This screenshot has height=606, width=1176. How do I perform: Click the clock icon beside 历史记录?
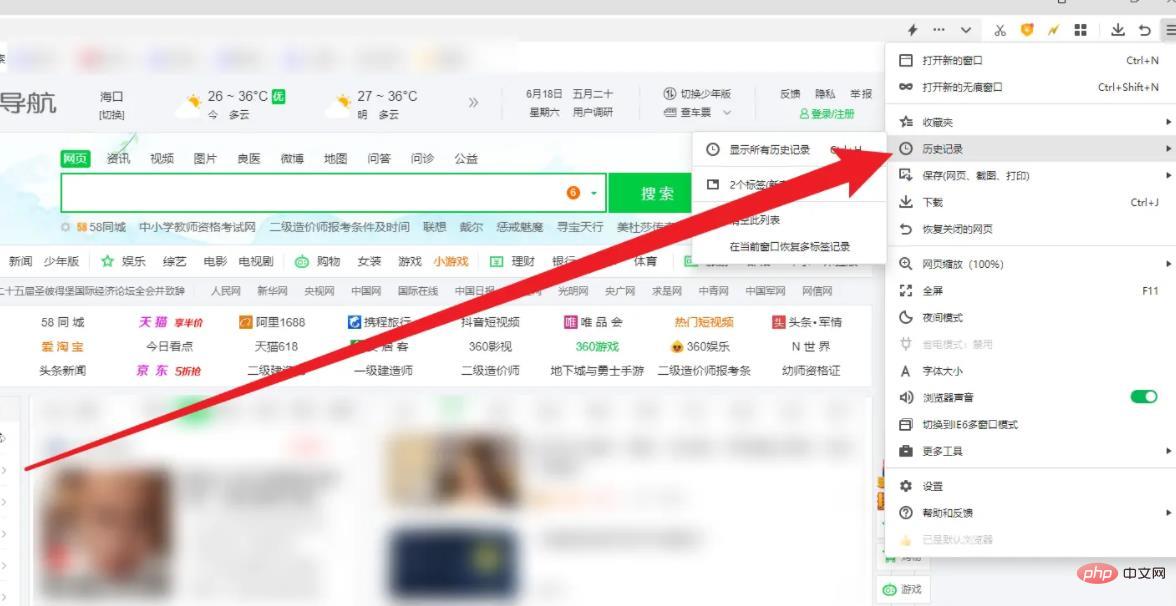[906, 149]
